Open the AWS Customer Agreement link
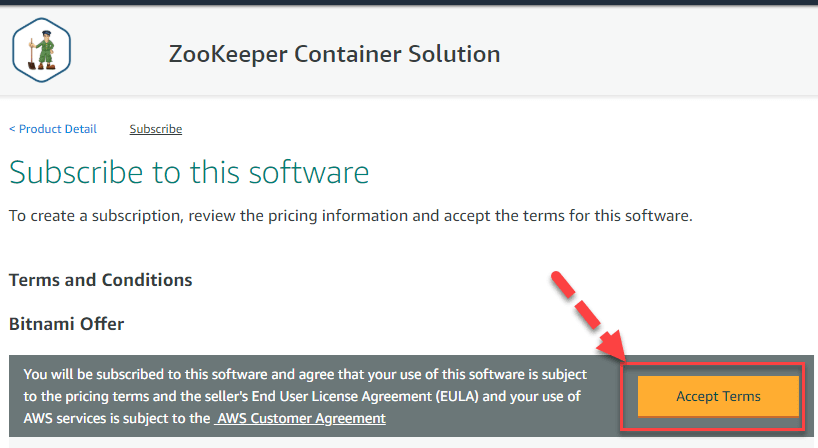818x448 pixels. tap(301, 418)
